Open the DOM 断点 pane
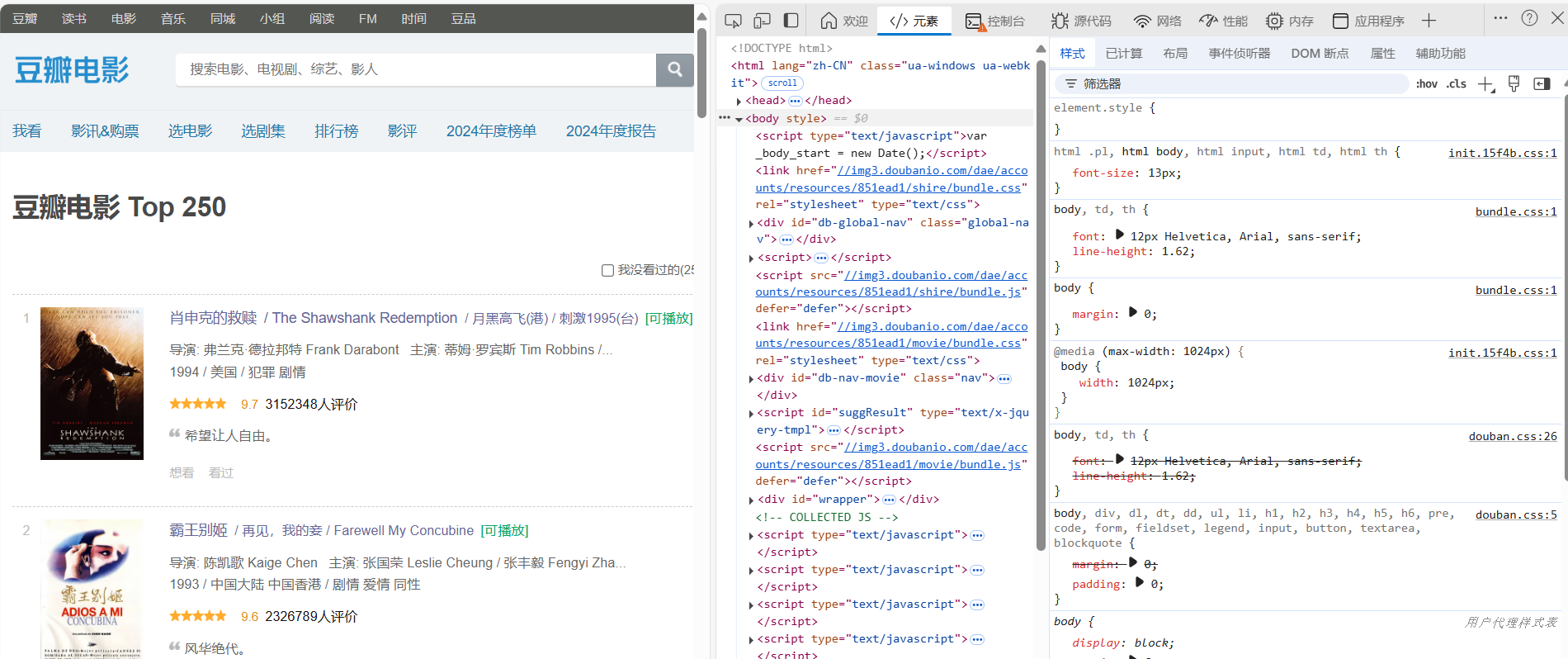Viewport: 1568px width, 659px height. [x=1320, y=54]
